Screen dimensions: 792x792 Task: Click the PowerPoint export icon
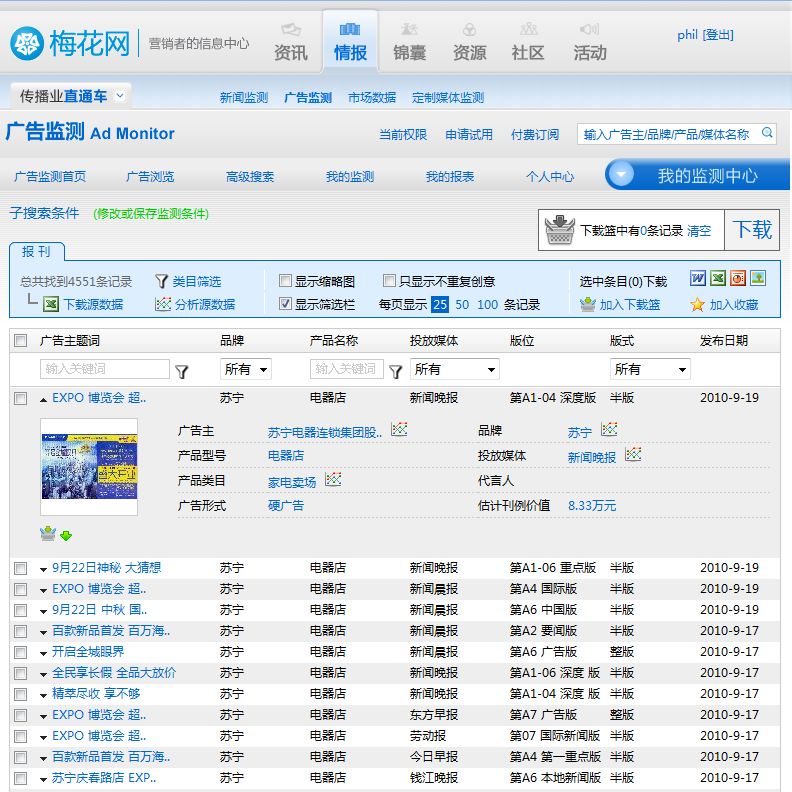pyautogui.click(x=738, y=278)
